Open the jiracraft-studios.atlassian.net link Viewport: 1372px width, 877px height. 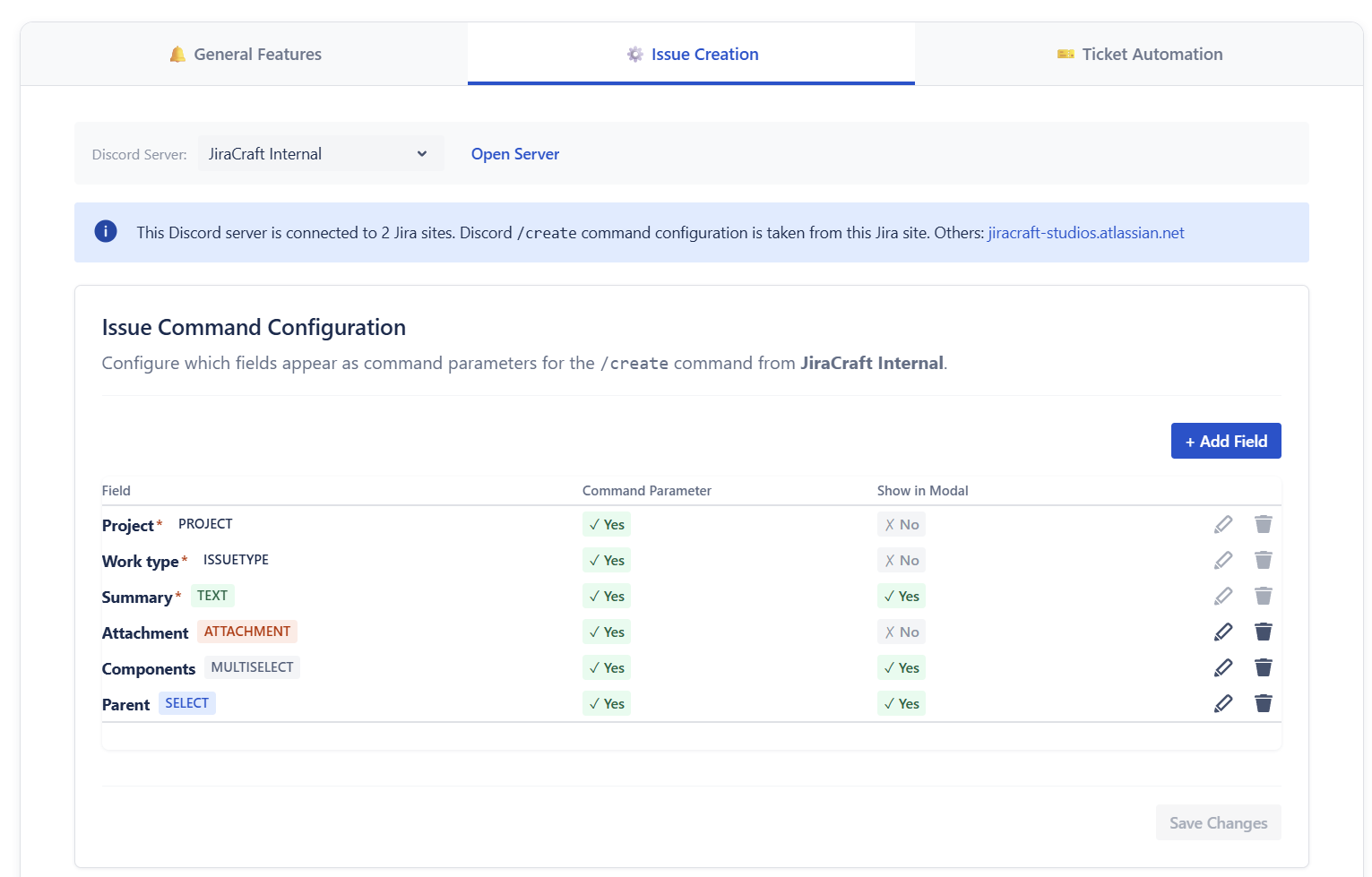coord(1085,232)
